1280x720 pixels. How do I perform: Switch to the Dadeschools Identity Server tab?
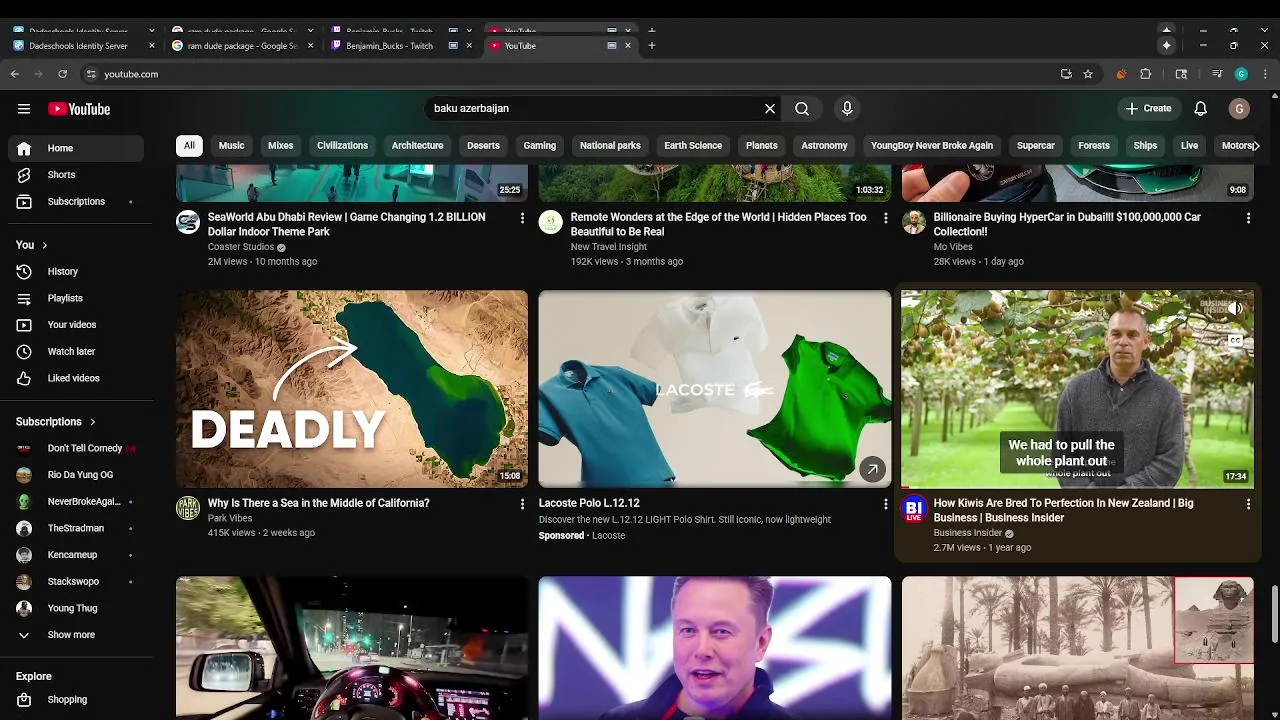[78, 45]
